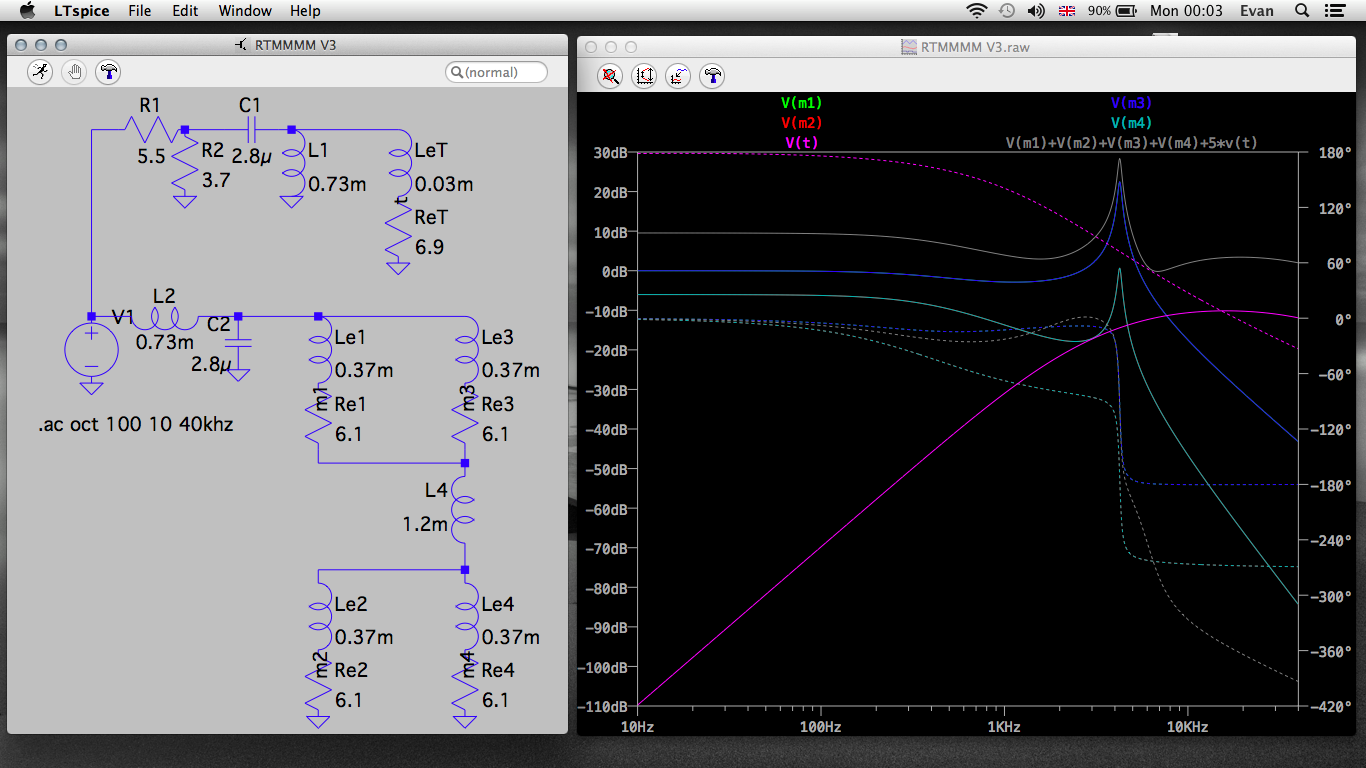Open the File menu
1366x768 pixels.
(x=140, y=11)
